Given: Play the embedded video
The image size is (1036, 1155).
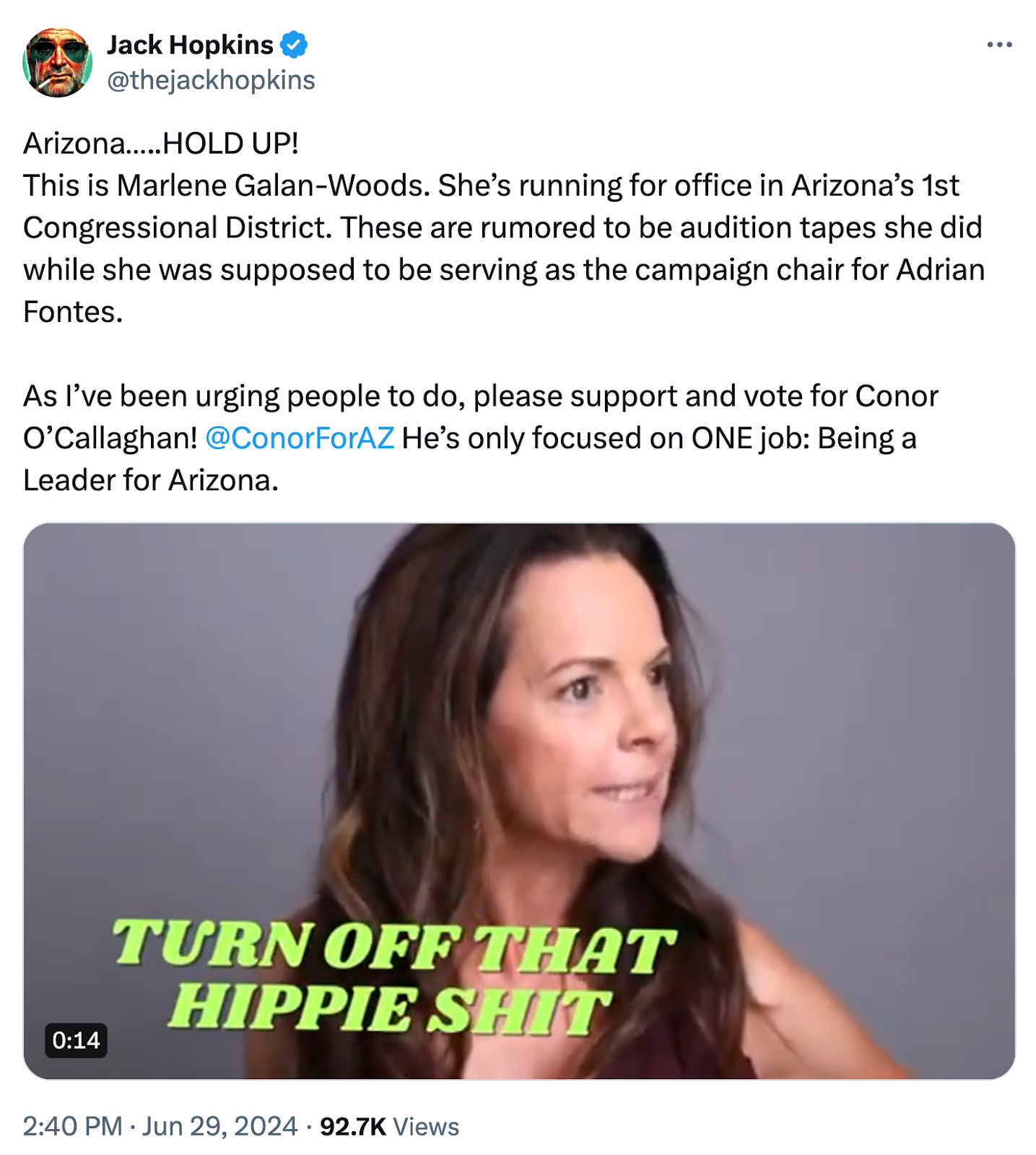Looking at the screenshot, I should 519,801.
